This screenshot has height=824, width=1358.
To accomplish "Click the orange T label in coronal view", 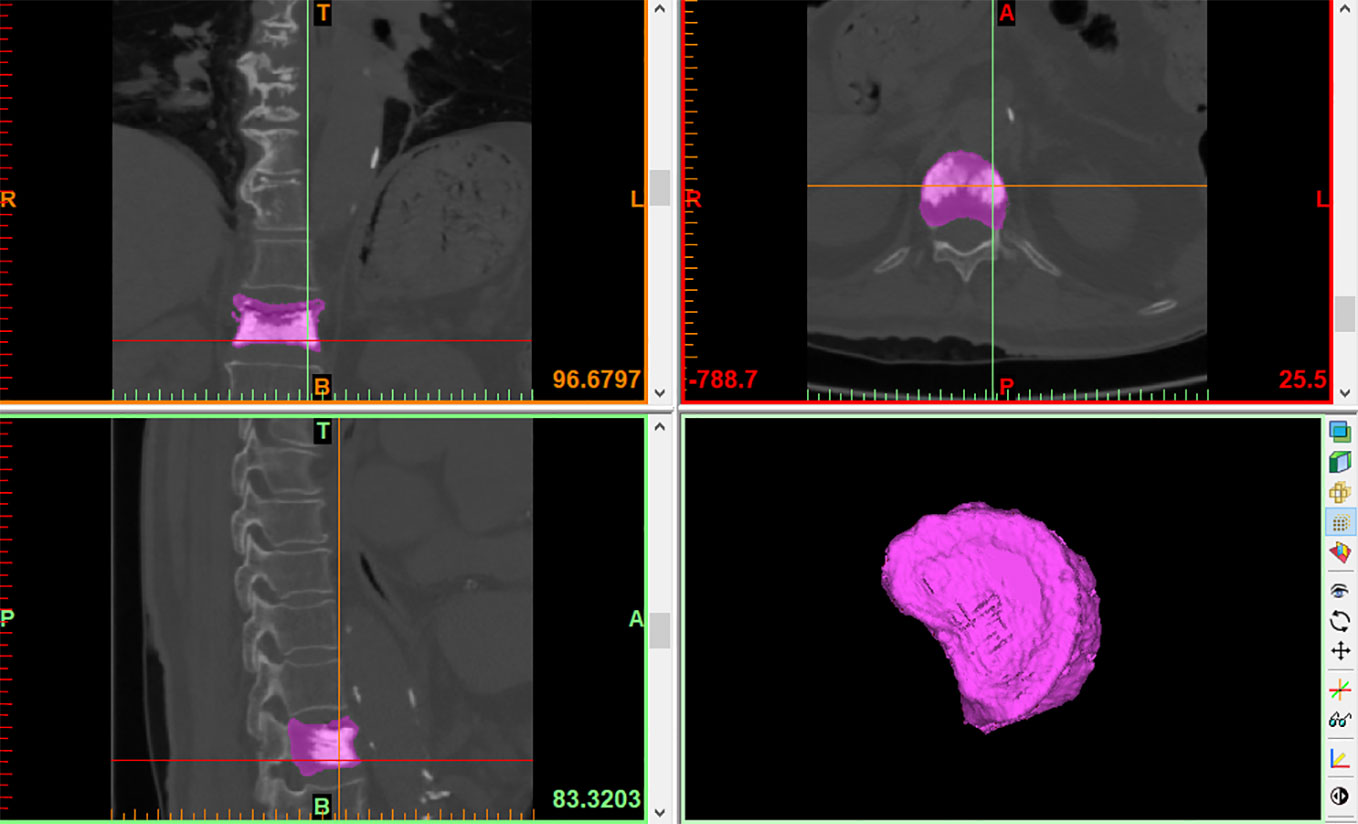I will 322,13.
